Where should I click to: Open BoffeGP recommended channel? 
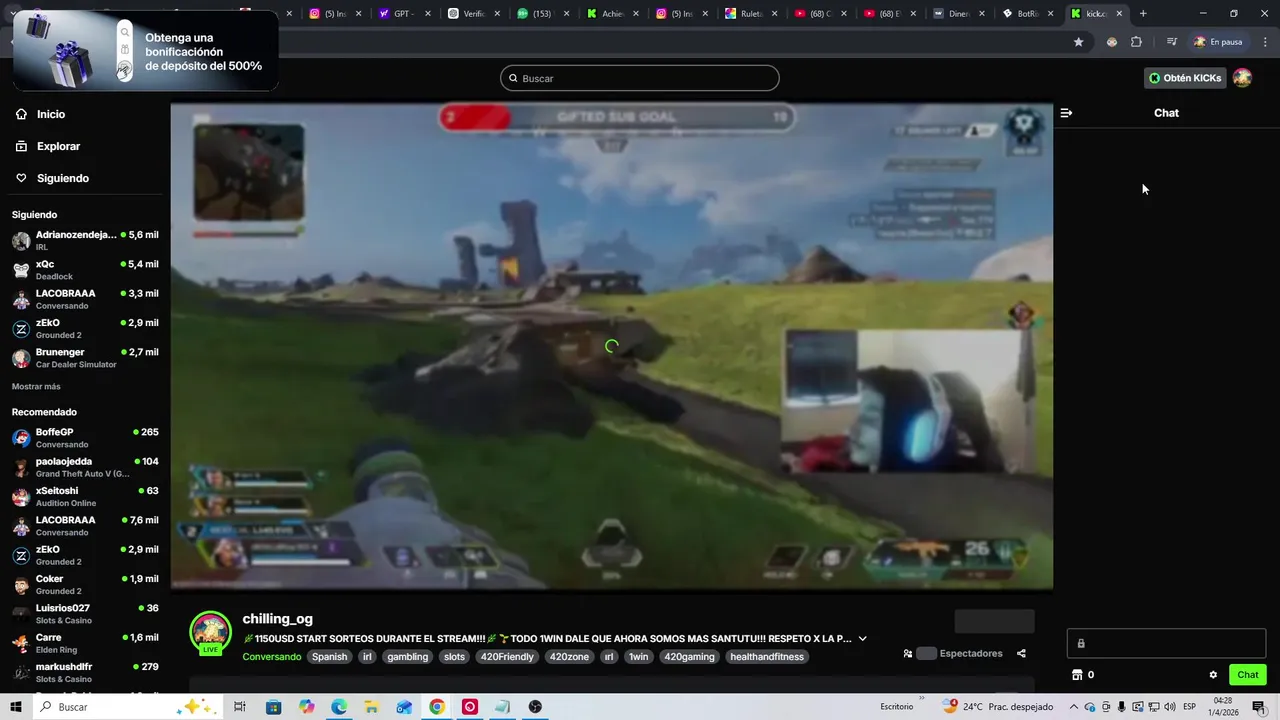coord(85,438)
